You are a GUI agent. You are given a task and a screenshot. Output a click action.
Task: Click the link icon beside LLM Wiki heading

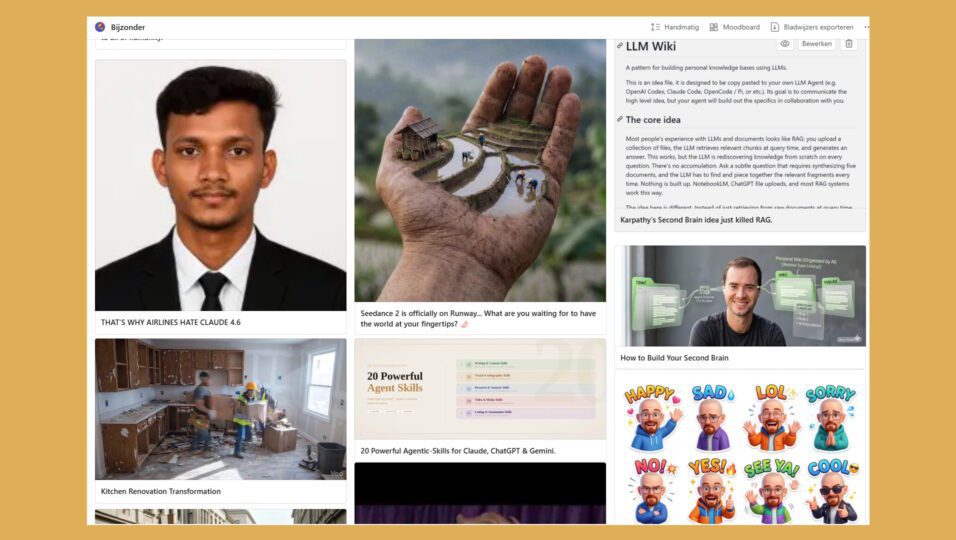[619, 46]
